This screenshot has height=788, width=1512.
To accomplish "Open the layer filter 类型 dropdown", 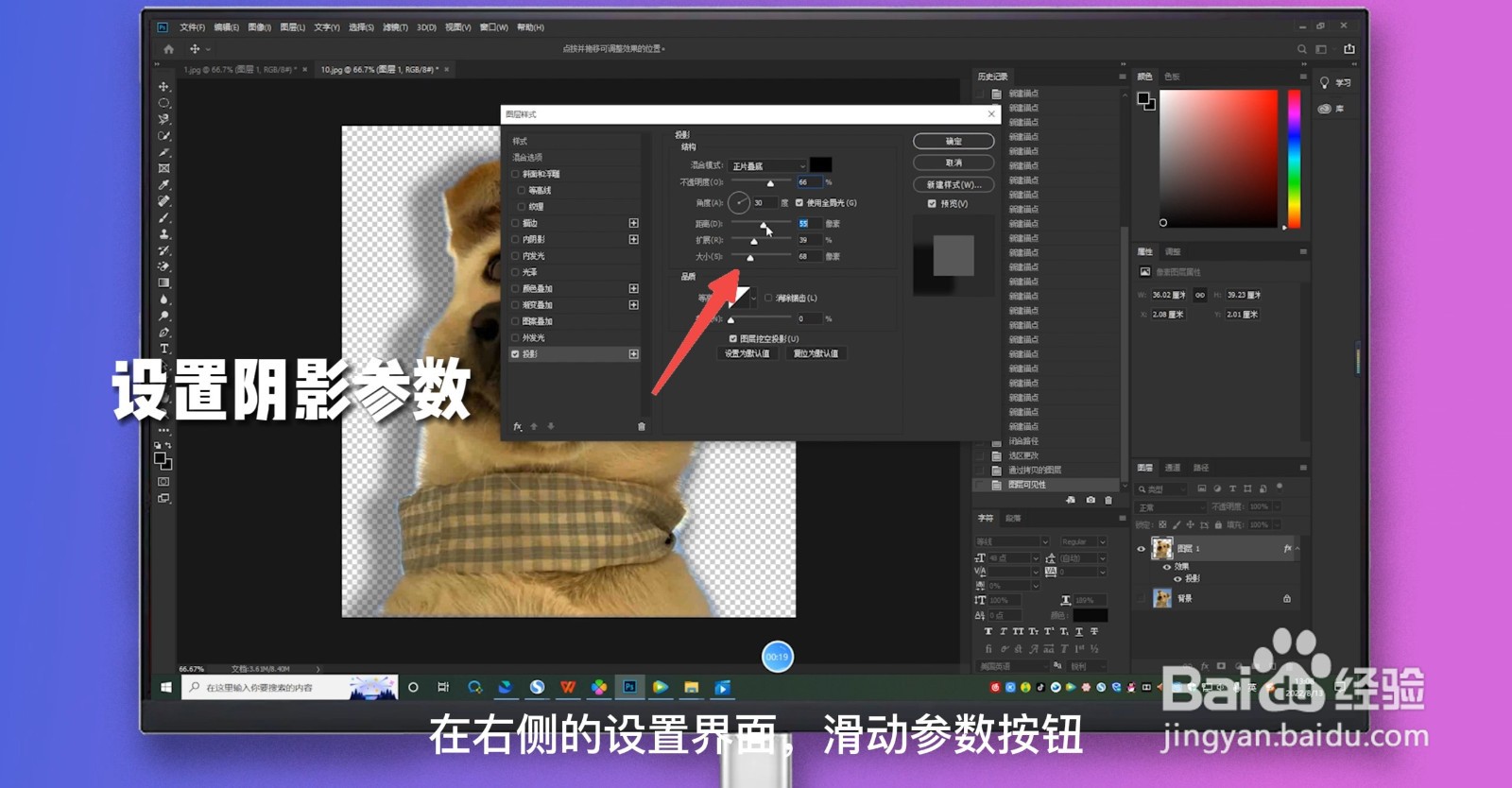I will (1161, 489).
